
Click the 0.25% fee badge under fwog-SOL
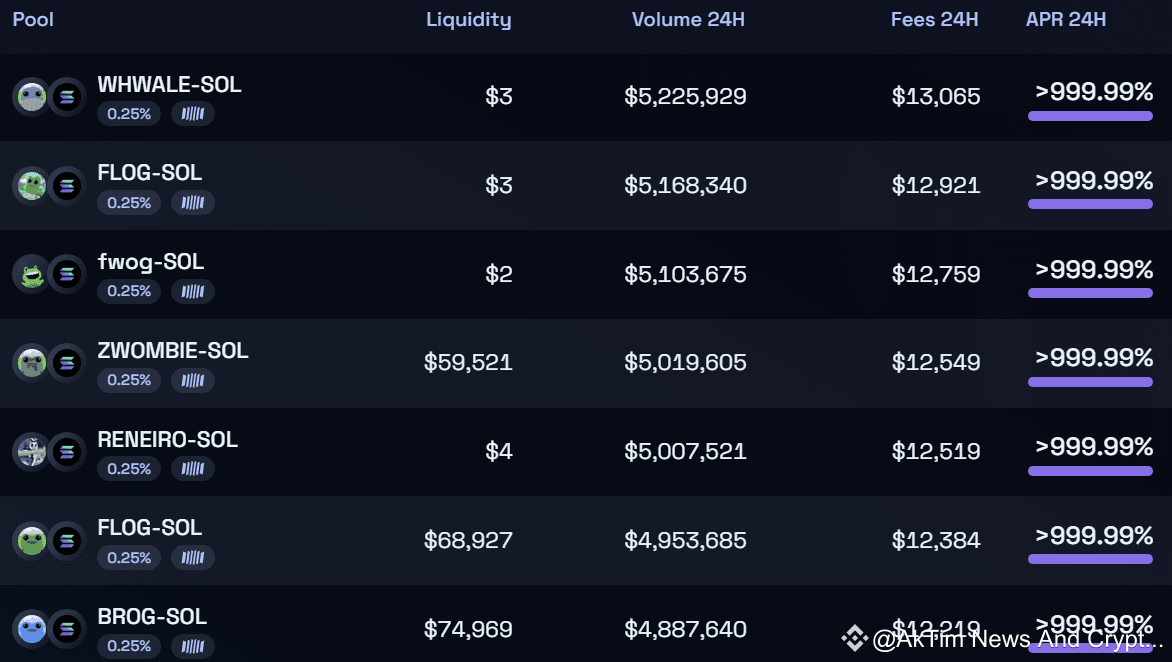tap(129, 291)
